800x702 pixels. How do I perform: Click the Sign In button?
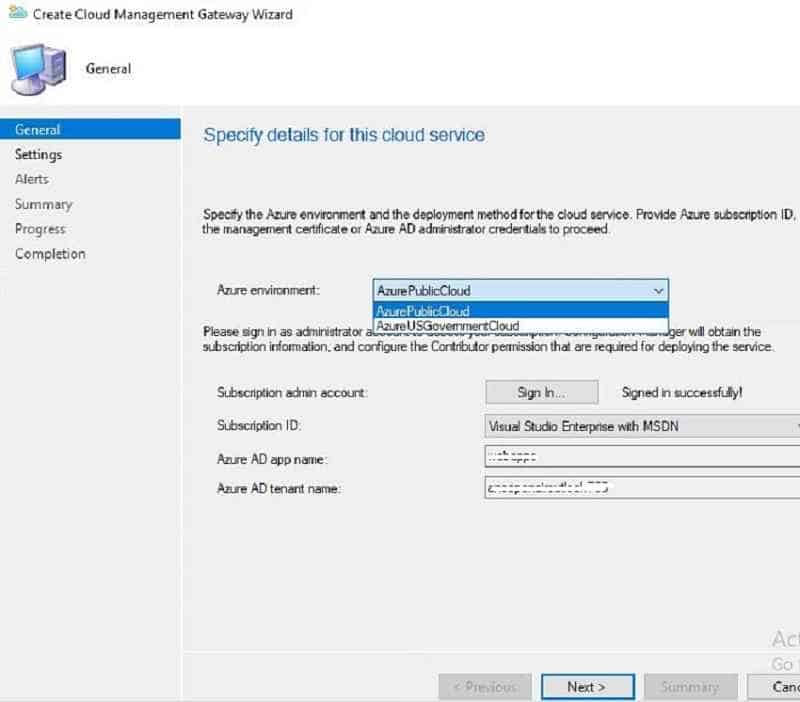pyautogui.click(x=542, y=392)
